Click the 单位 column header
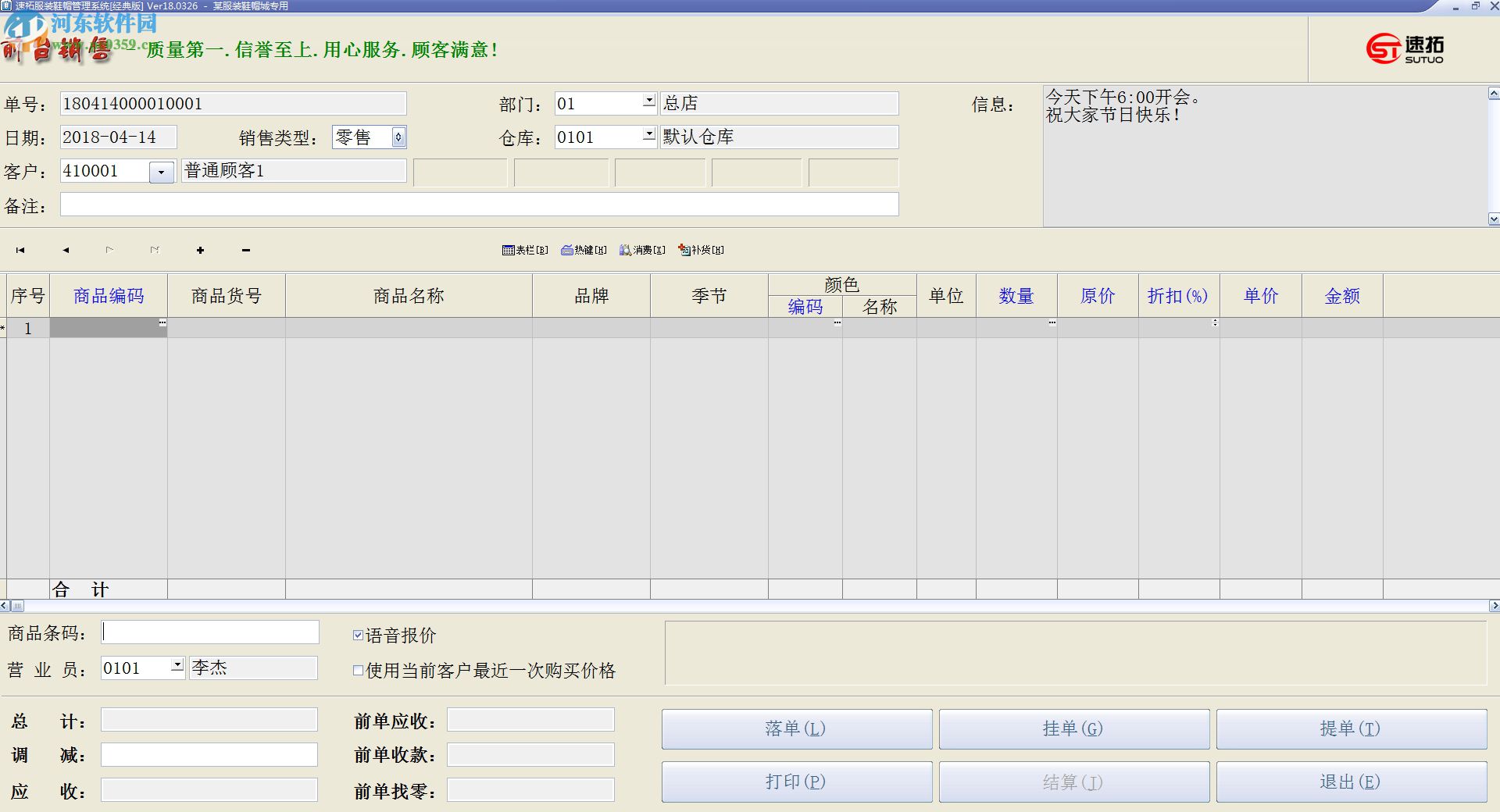1500x812 pixels. [946, 296]
